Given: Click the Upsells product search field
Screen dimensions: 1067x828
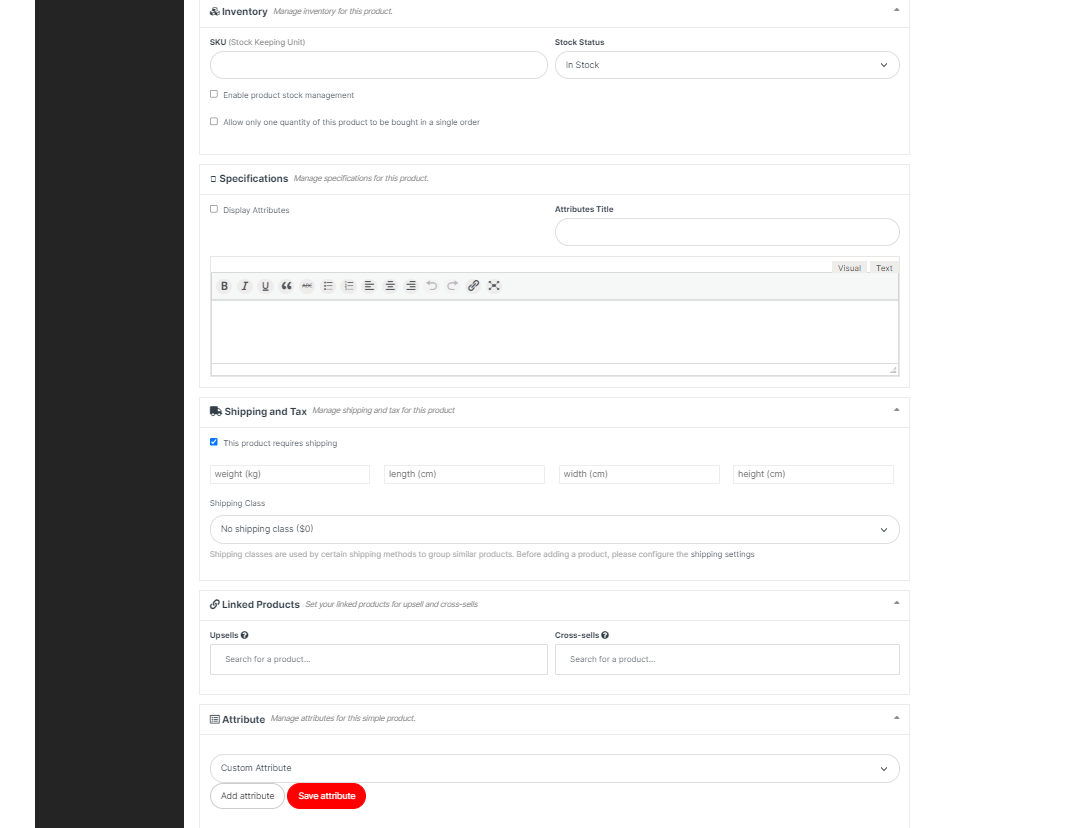Looking at the screenshot, I should click(378, 659).
